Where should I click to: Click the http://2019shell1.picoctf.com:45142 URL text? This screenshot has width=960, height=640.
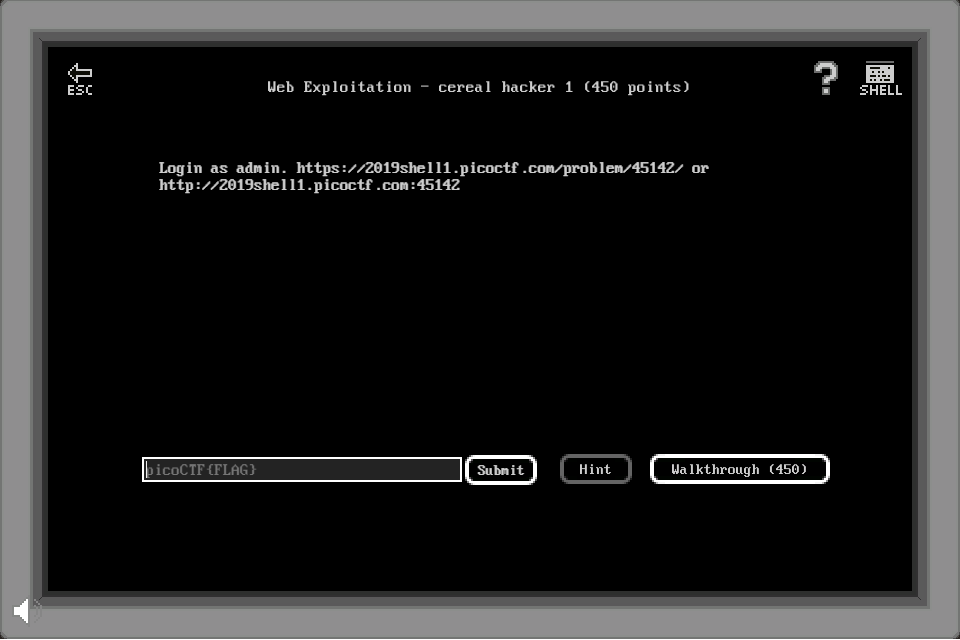309,185
